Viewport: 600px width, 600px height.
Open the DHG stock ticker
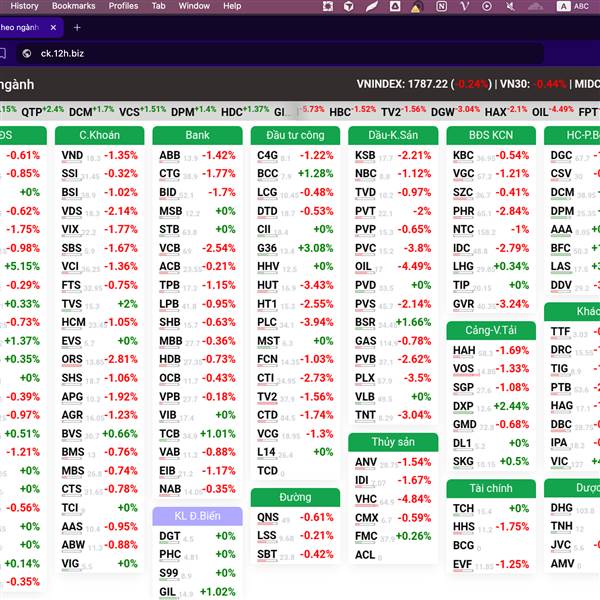pos(561,508)
